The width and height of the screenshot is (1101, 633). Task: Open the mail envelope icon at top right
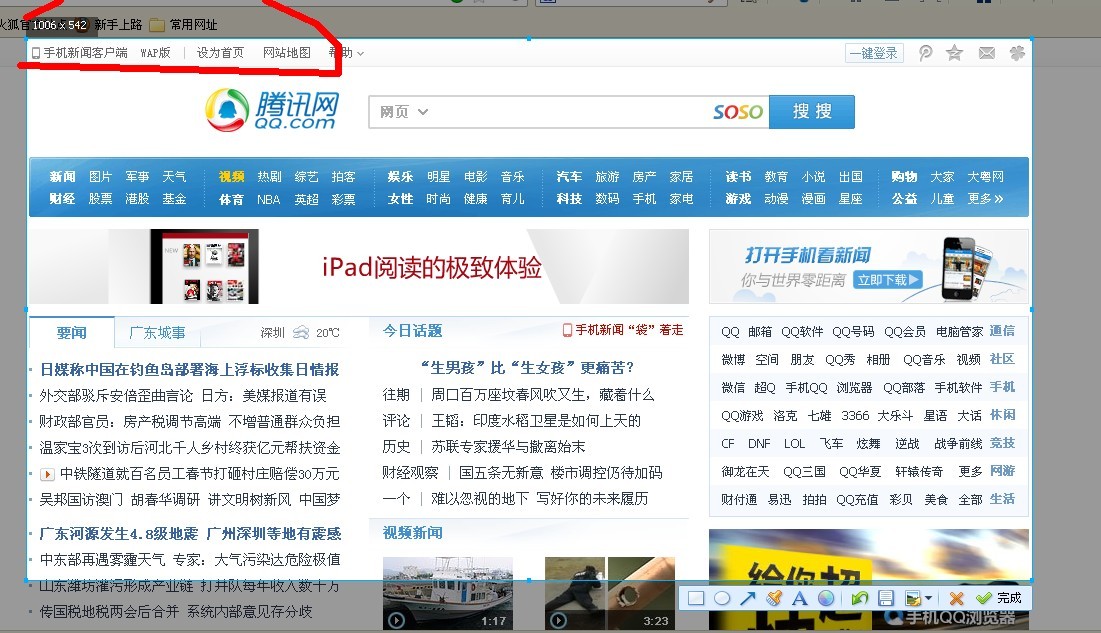(987, 52)
